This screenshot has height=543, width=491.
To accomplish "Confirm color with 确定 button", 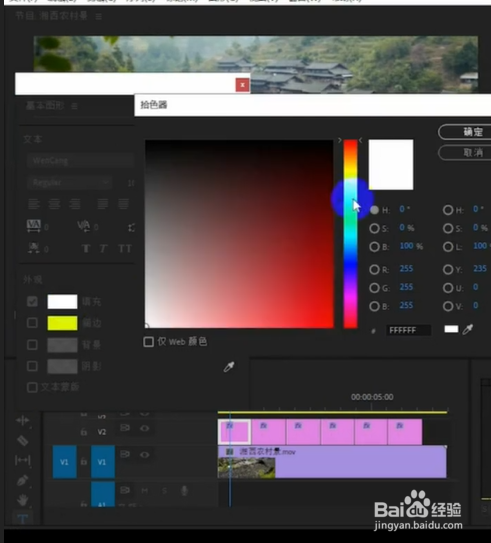I will pyautogui.click(x=464, y=132).
